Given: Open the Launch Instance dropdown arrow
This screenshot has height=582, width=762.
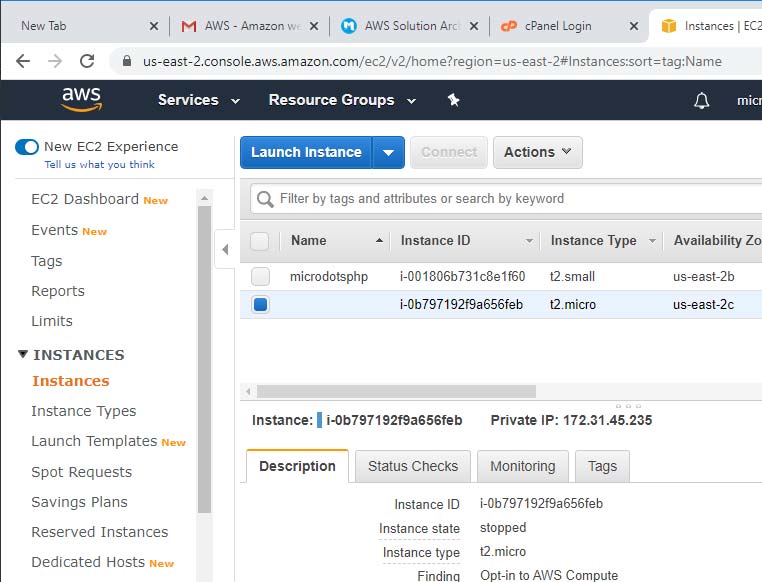Looking at the screenshot, I should tap(388, 153).
